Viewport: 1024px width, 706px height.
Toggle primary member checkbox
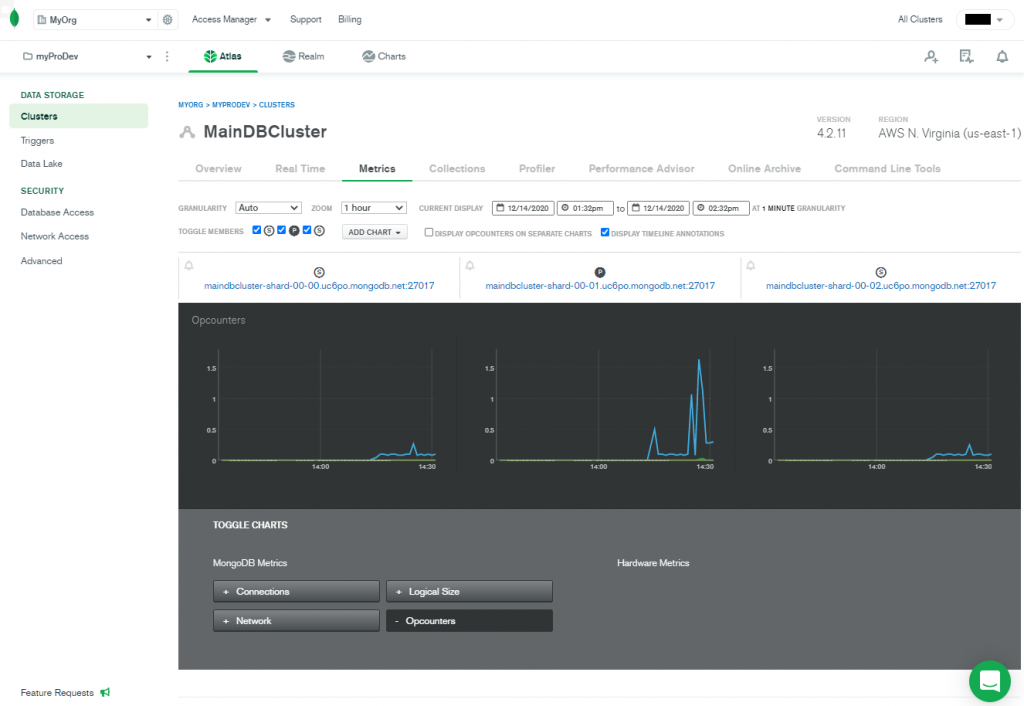pos(281,230)
